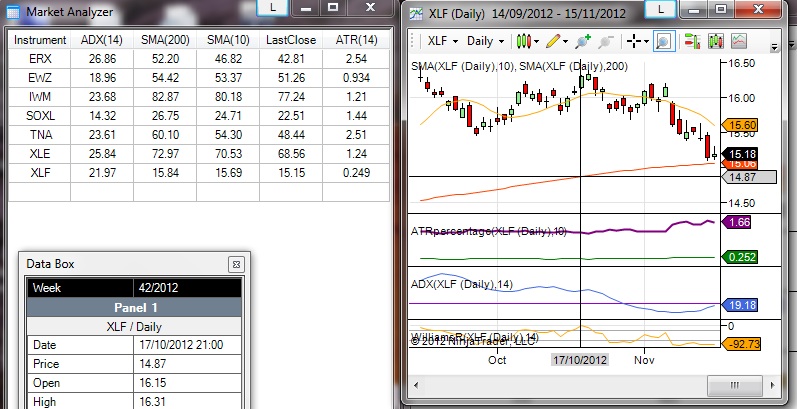Open the Daily interval dropdown
Image resolution: width=797 pixels, height=409 pixels.
(485, 41)
